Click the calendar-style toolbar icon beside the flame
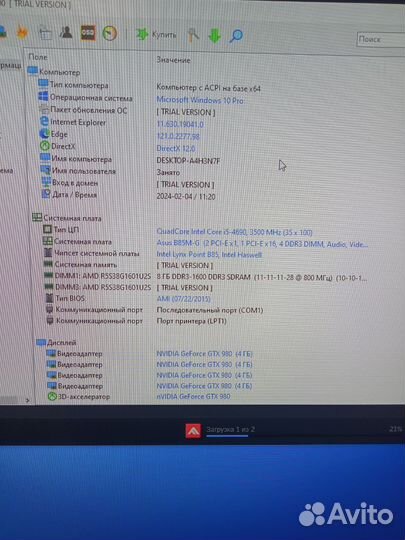 pos(45,33)
